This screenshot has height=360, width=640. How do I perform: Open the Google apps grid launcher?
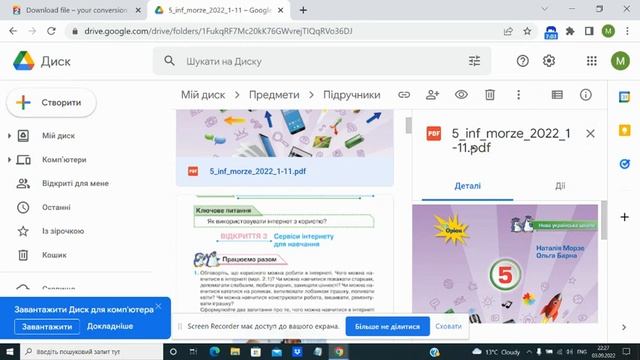(591, 61)
